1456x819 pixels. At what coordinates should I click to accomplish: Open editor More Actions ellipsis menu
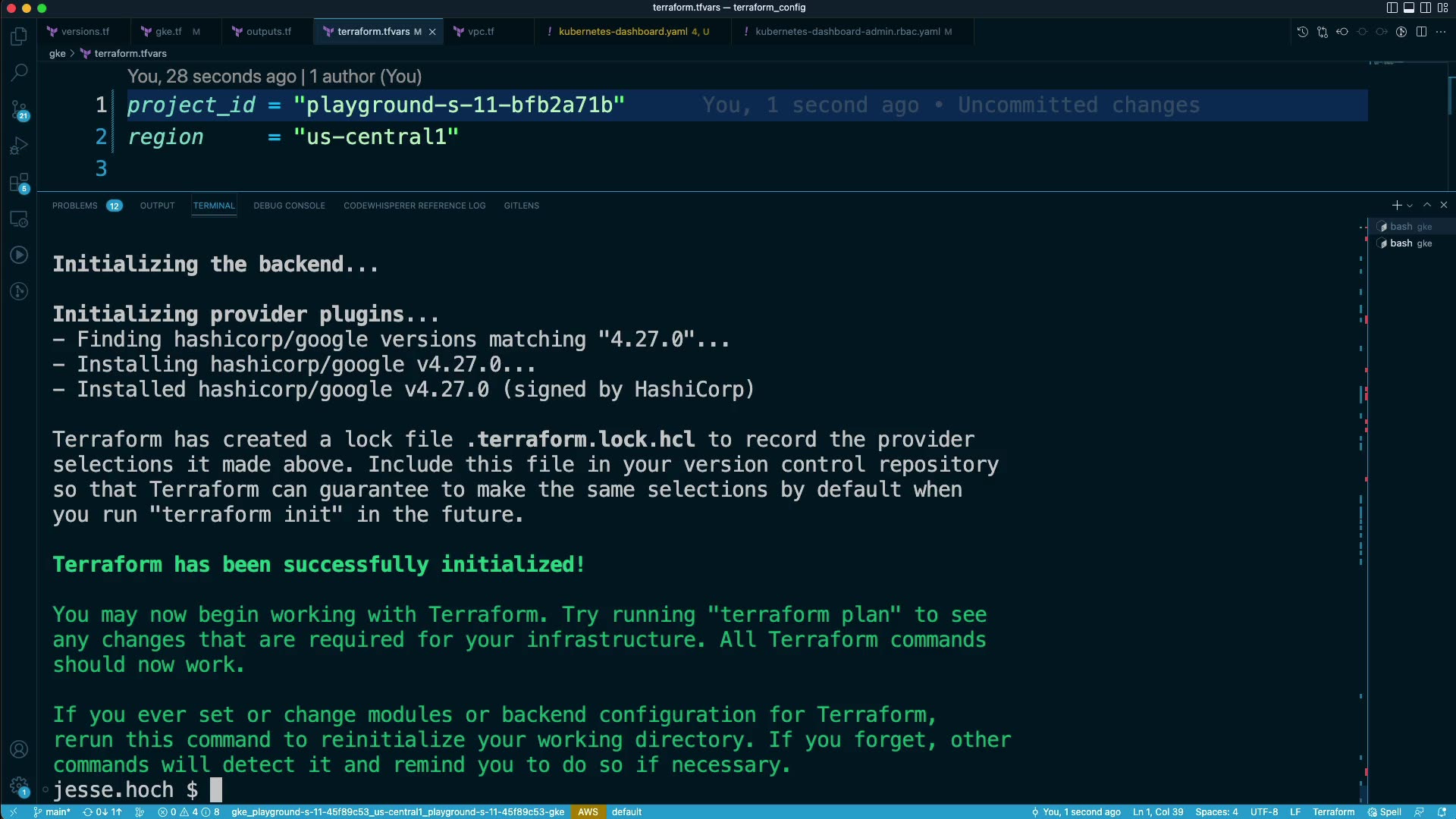point(1441,32)
